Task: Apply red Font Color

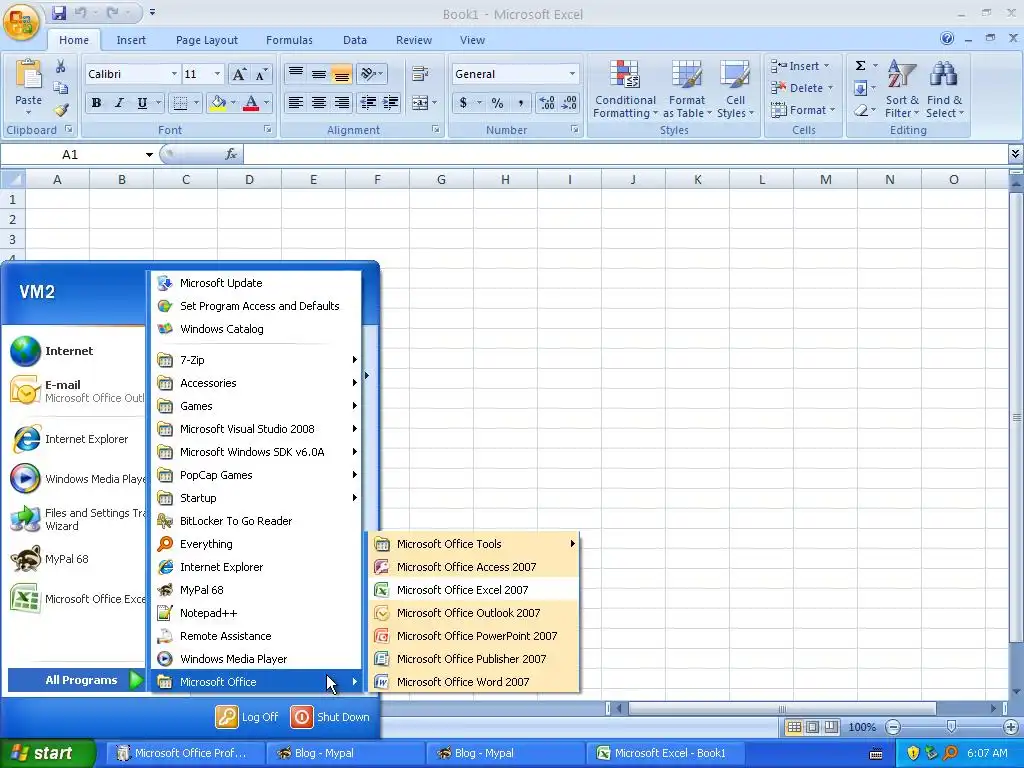Action: (251, 103)
